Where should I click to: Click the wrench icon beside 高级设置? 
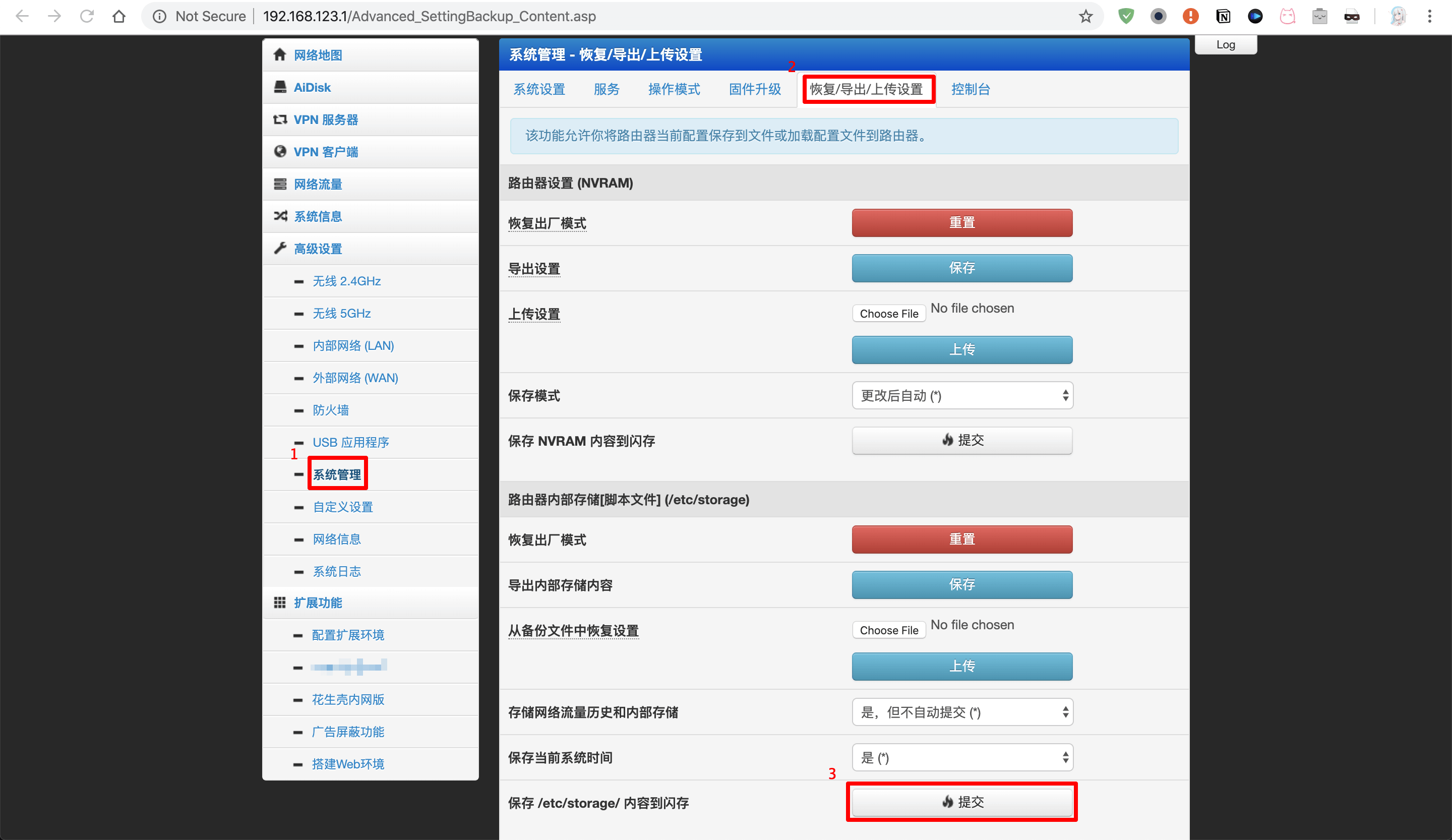click(x=280, y=248)
